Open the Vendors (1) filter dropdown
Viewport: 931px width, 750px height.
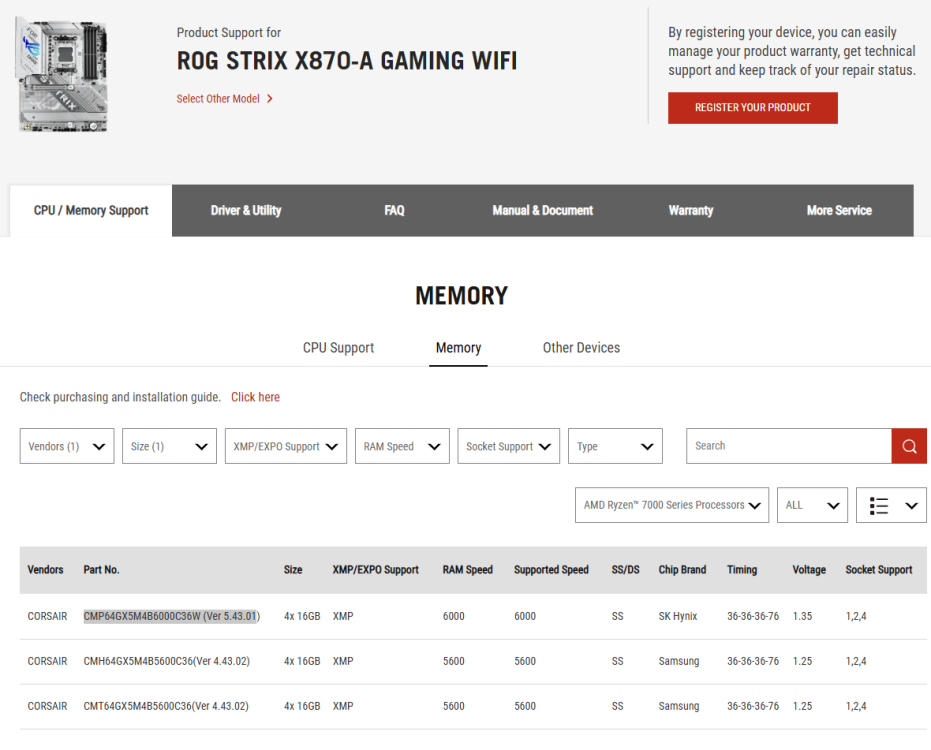67,446
